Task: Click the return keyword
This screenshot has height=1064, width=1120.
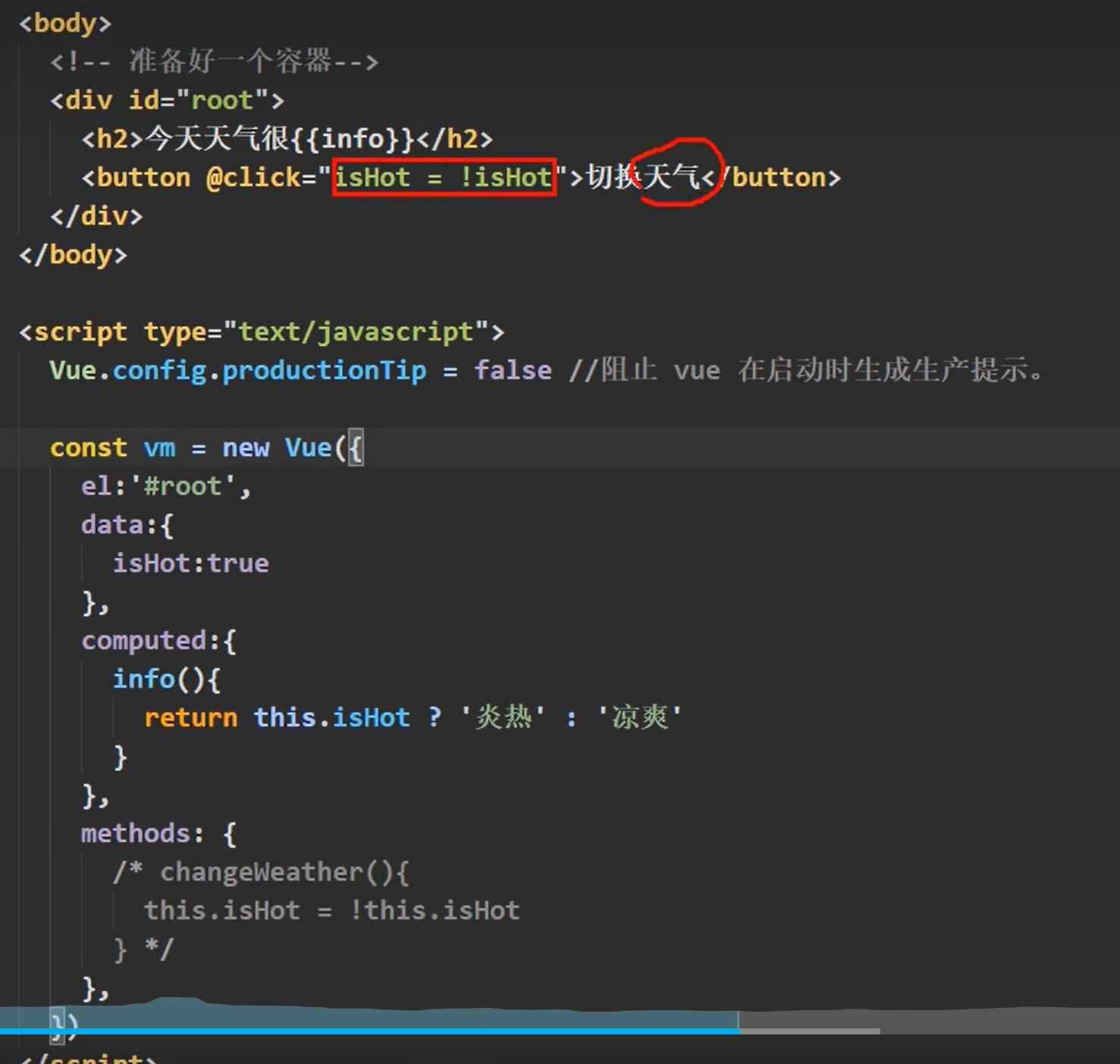Action: click(x=190, y=718)
